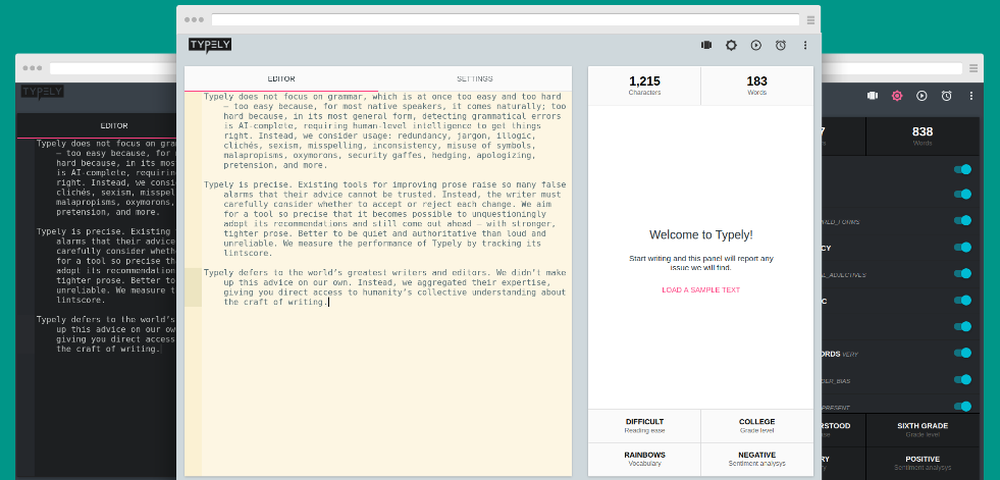This screenshot has width=1000, height=480.
Task: Open the alarm clock timer in the front window
Action: pyautogui.click(x=781, y=45)
